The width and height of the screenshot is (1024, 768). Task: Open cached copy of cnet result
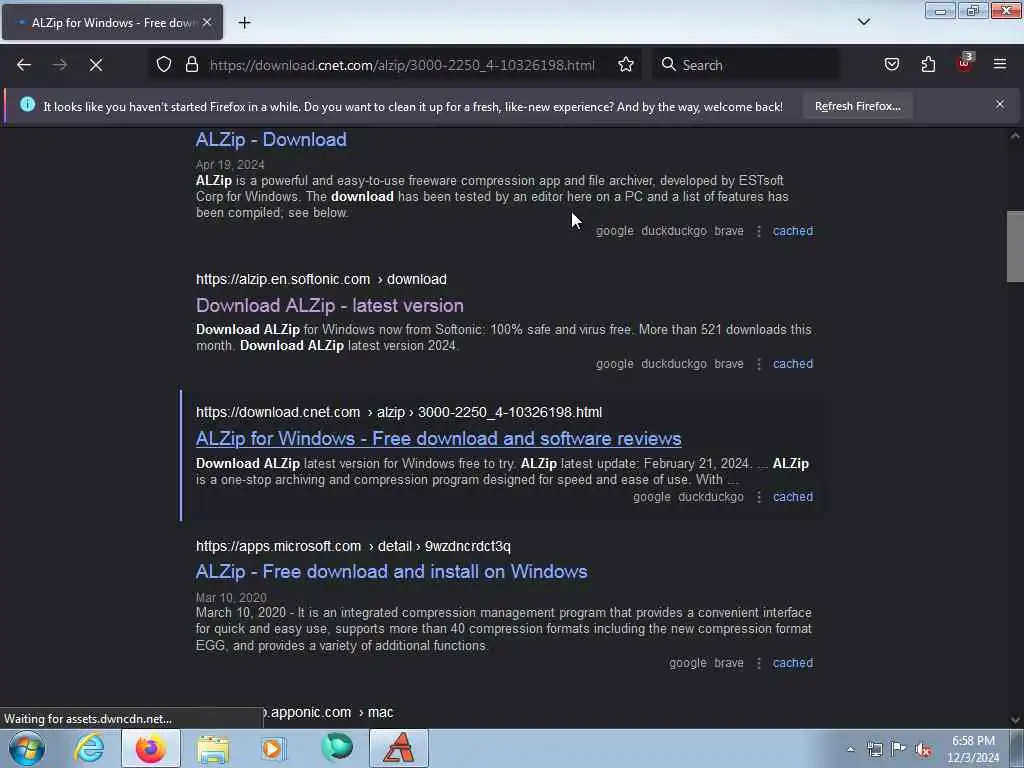[793, 496]
